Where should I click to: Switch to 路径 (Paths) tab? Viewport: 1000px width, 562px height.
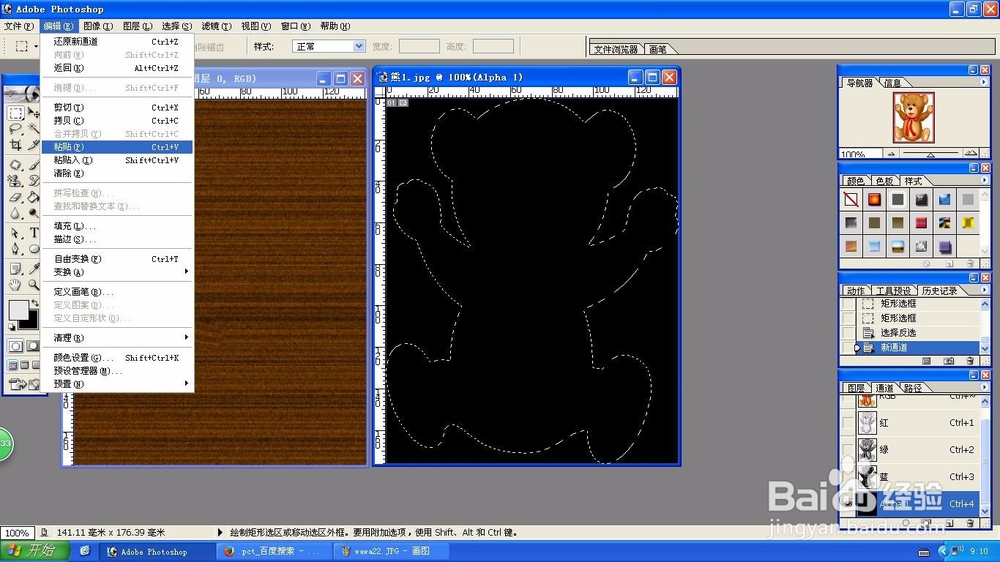pos(913,388)
